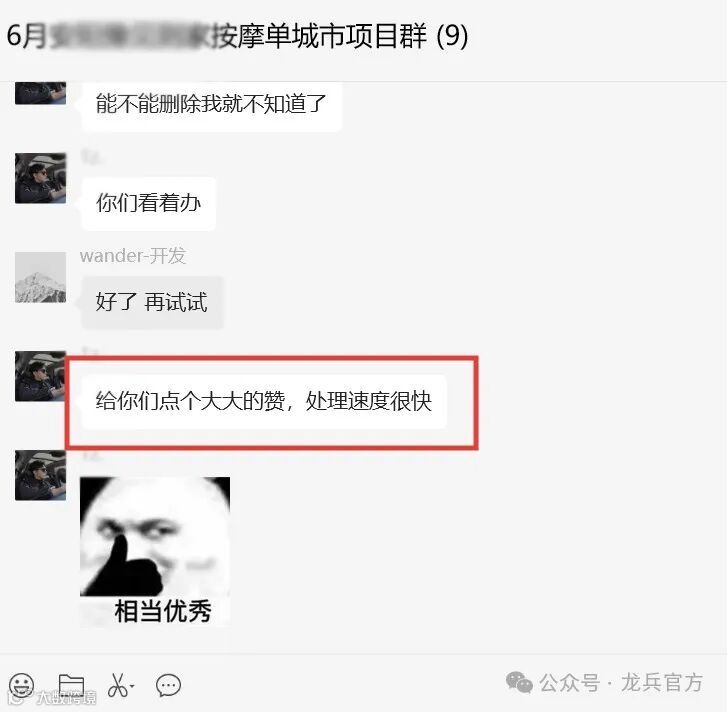
Task: Click the partially visible avatar at top
Action: coord(40,93)
